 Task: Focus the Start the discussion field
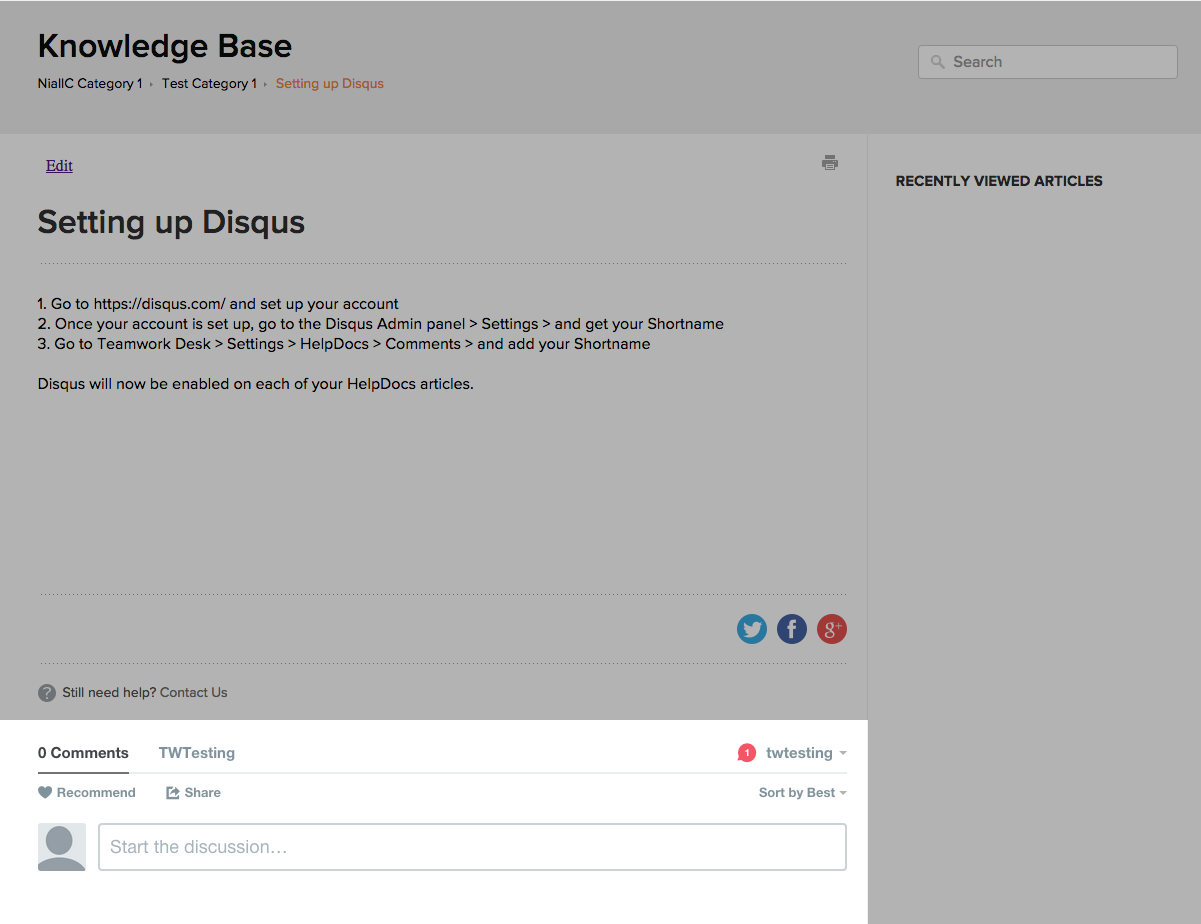tap(472, 847)
